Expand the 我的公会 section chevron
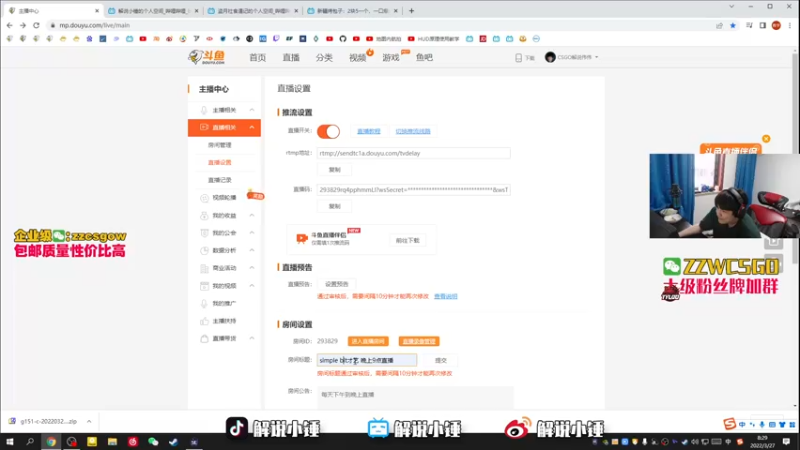This screenshot has width=800, height=450. point(252,233)
